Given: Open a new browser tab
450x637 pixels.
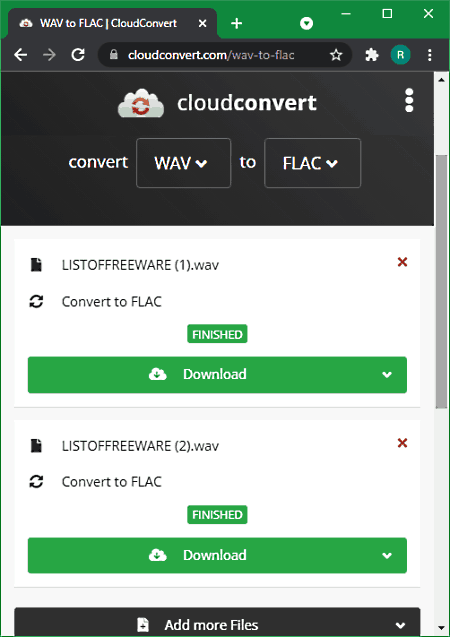Looking at the screenshot, I should 236,24.
